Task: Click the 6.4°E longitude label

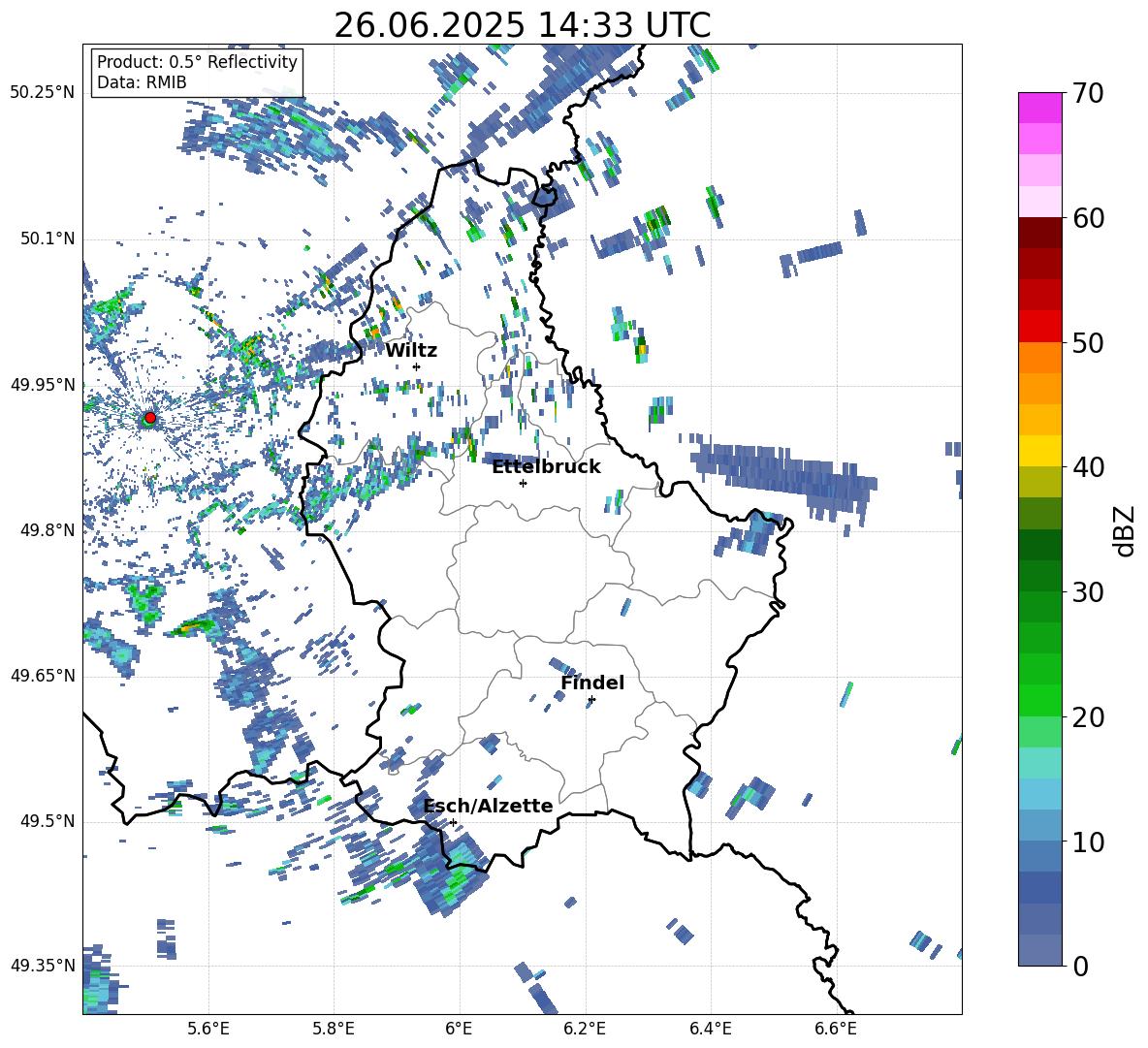Action: (x=710, y=1029)
